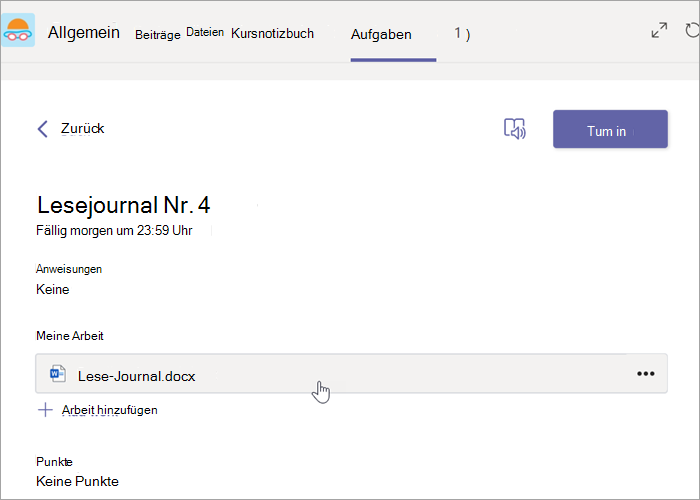700x500 pixels.
Task: Expand the tab to full screen
Action: [x=659, y=30]
